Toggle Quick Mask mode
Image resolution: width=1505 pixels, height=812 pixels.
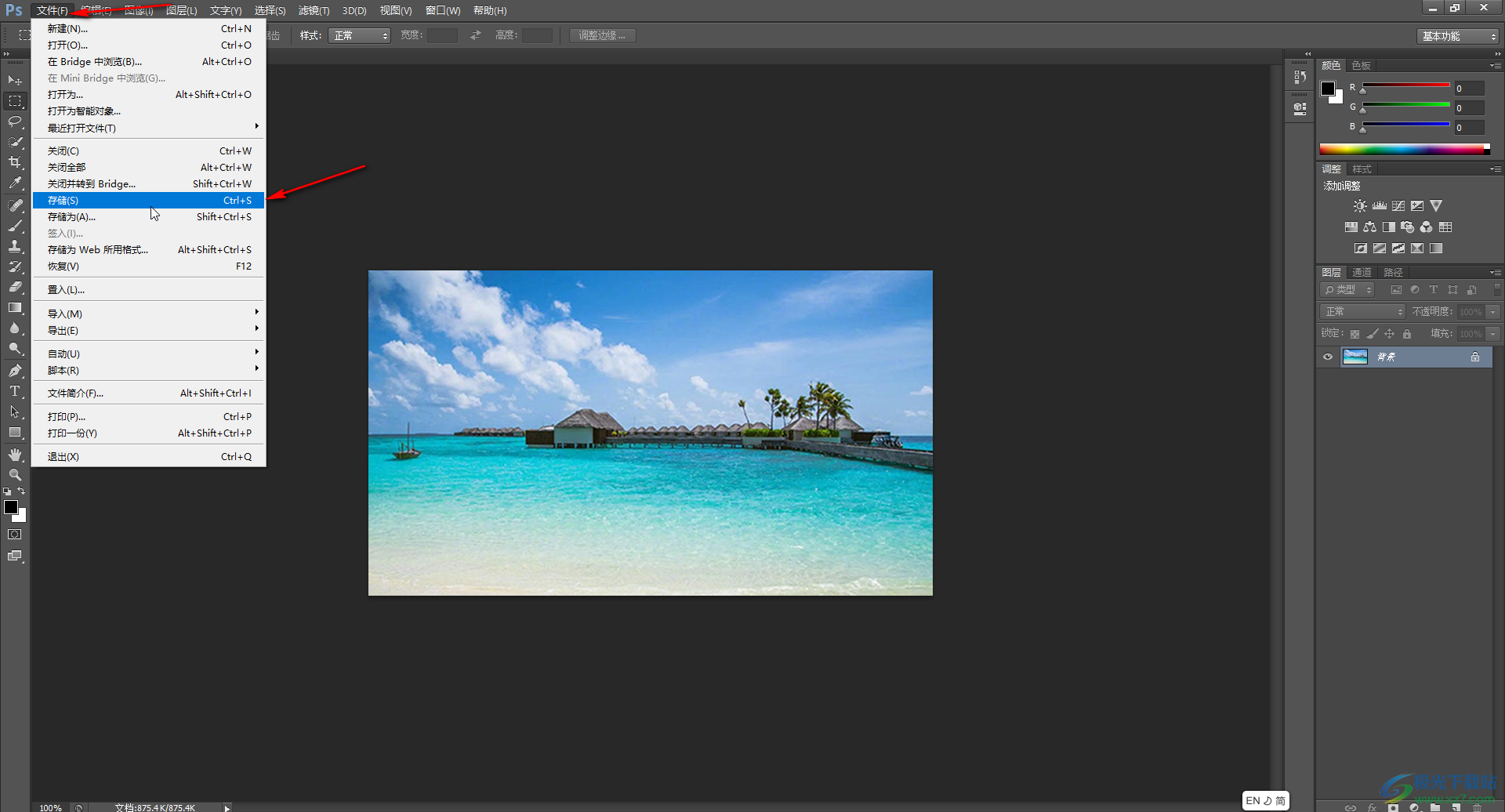(x=15, y=535)
